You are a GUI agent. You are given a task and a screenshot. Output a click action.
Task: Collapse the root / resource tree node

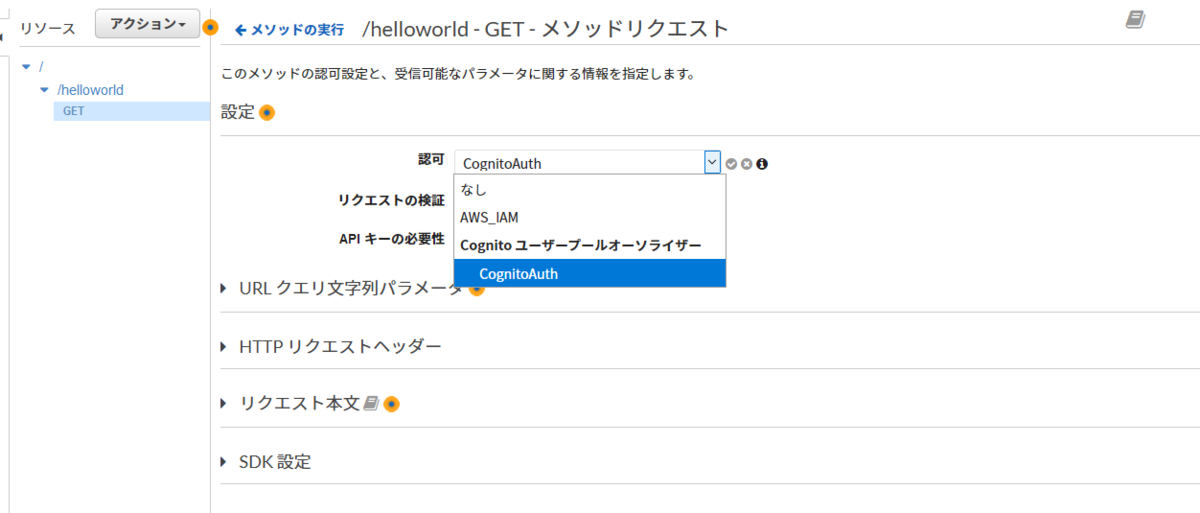[x=27, y=66]
